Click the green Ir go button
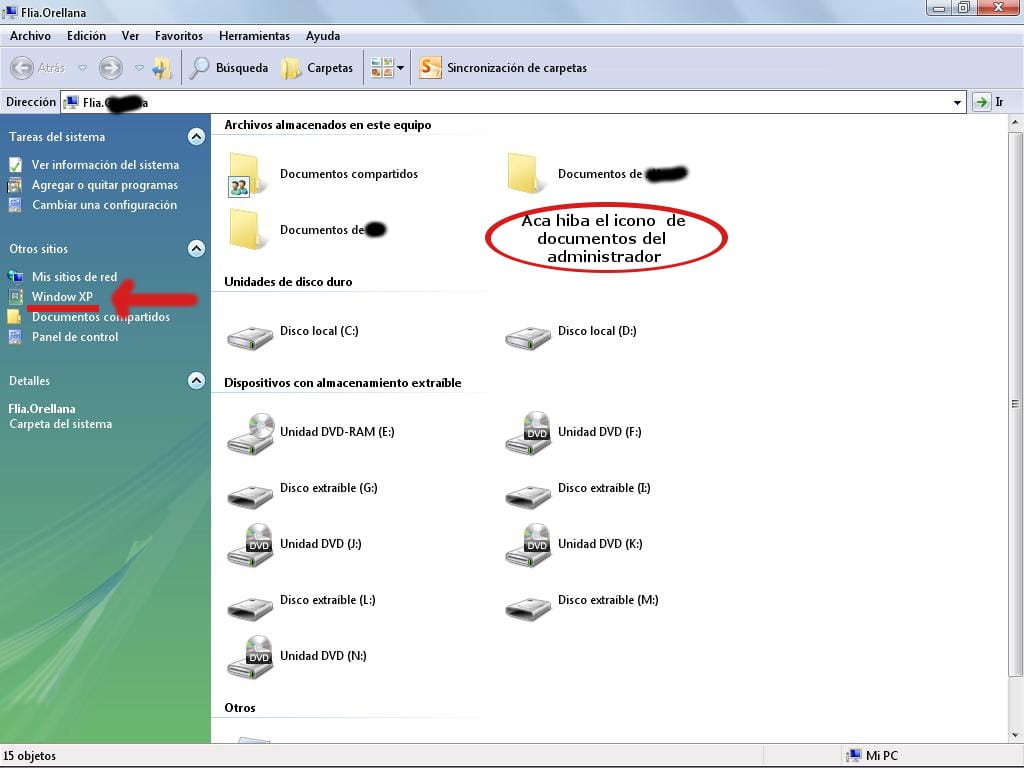The height and width of the screenshot is (768, 1024). (x=982, y=103)
